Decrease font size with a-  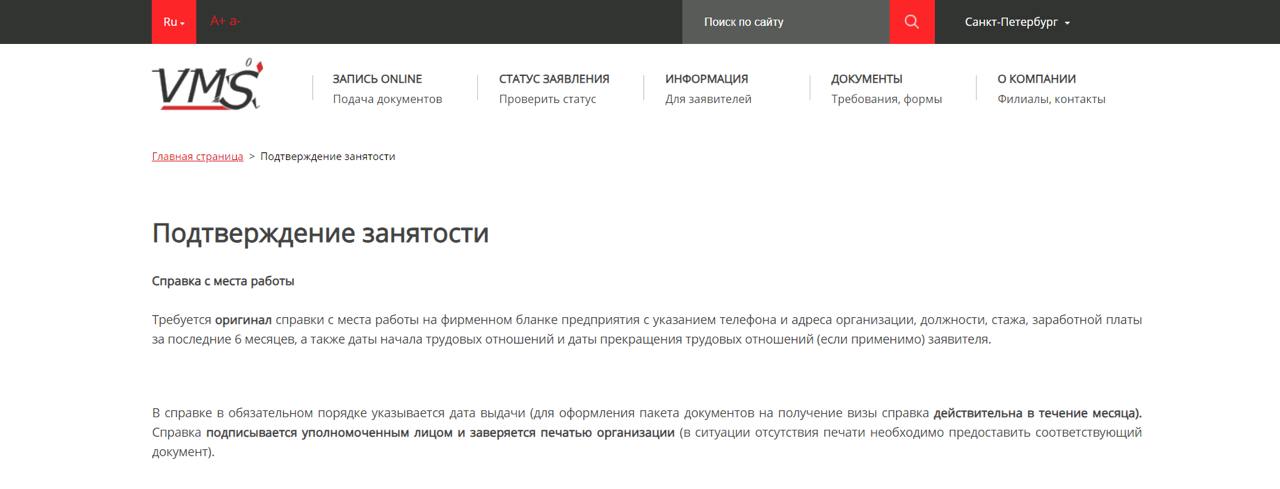[235, 21]
